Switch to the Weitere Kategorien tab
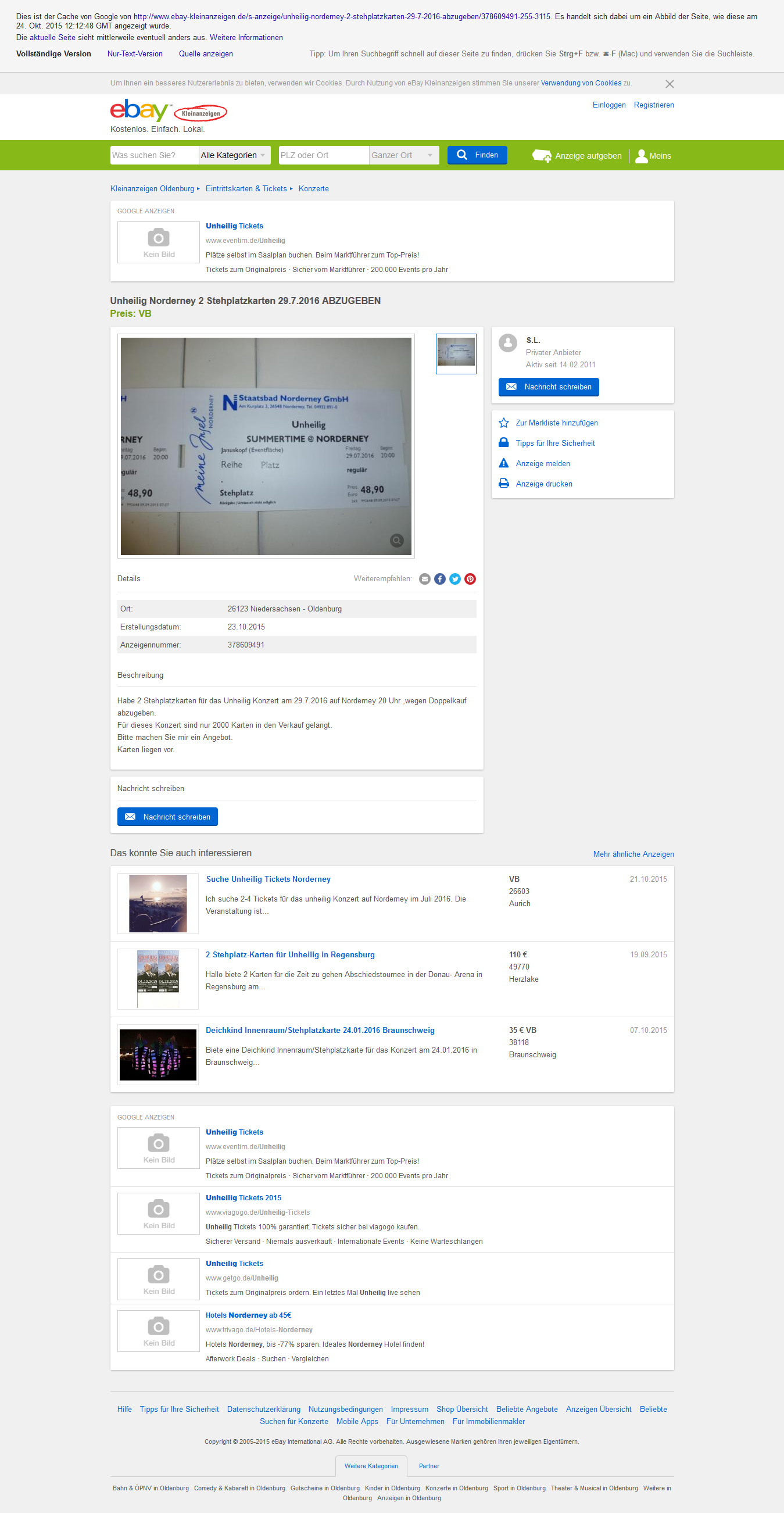This screenshot has width=784, height=1513. [x=371, y=1466]
